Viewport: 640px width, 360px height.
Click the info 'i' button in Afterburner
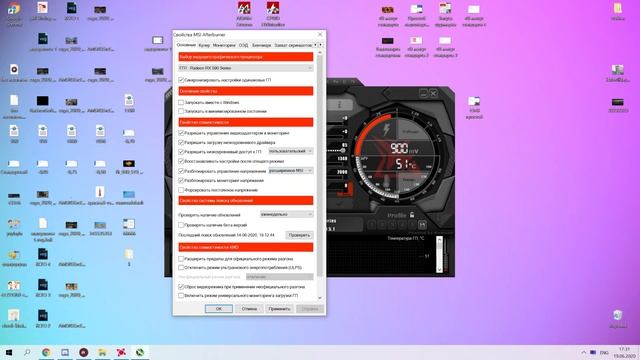click(340, 104)
